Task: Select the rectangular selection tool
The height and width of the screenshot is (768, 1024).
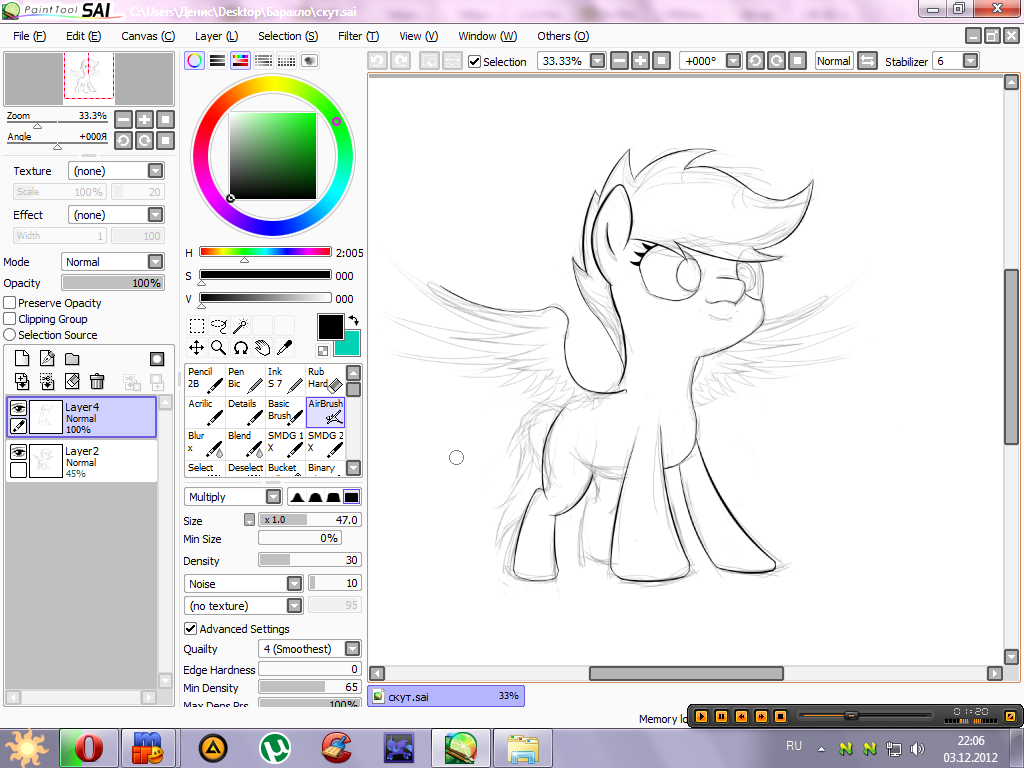Action: pos(197,325)
